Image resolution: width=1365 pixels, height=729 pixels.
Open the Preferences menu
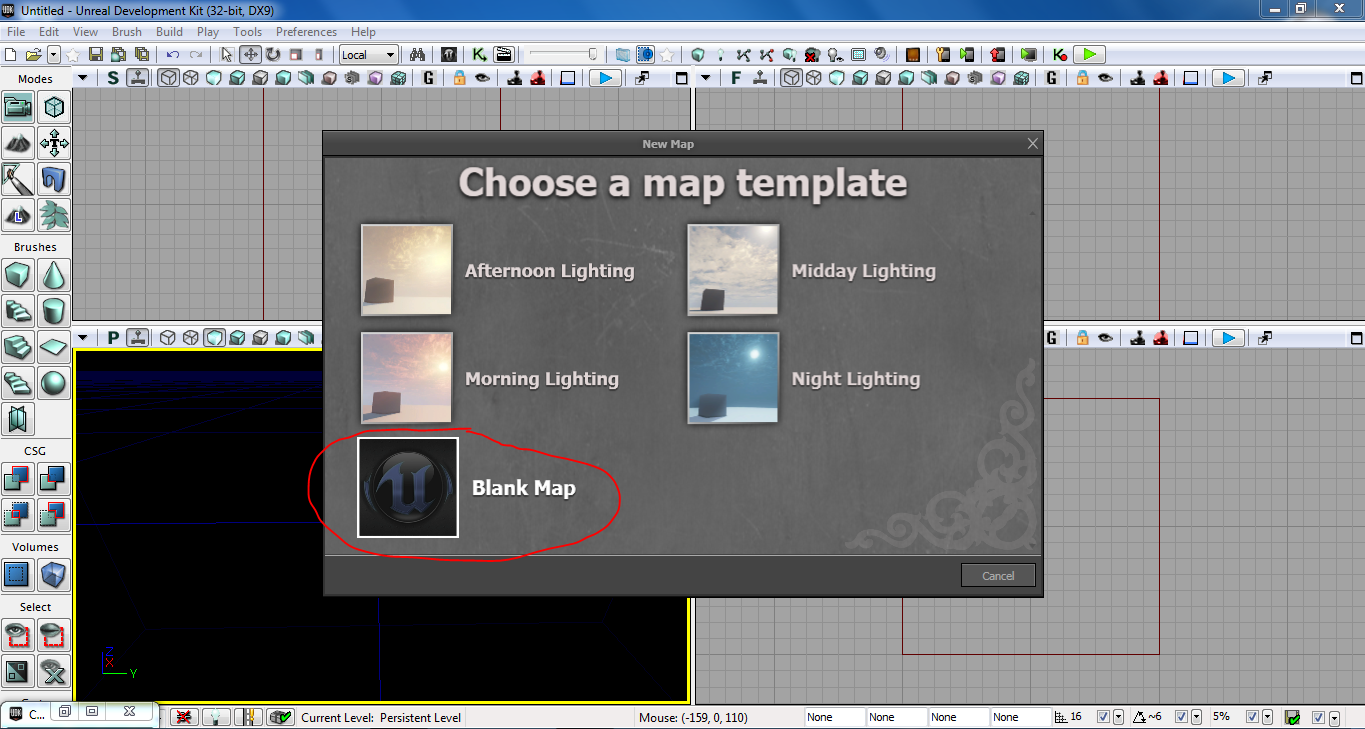(x=306, y=32)
